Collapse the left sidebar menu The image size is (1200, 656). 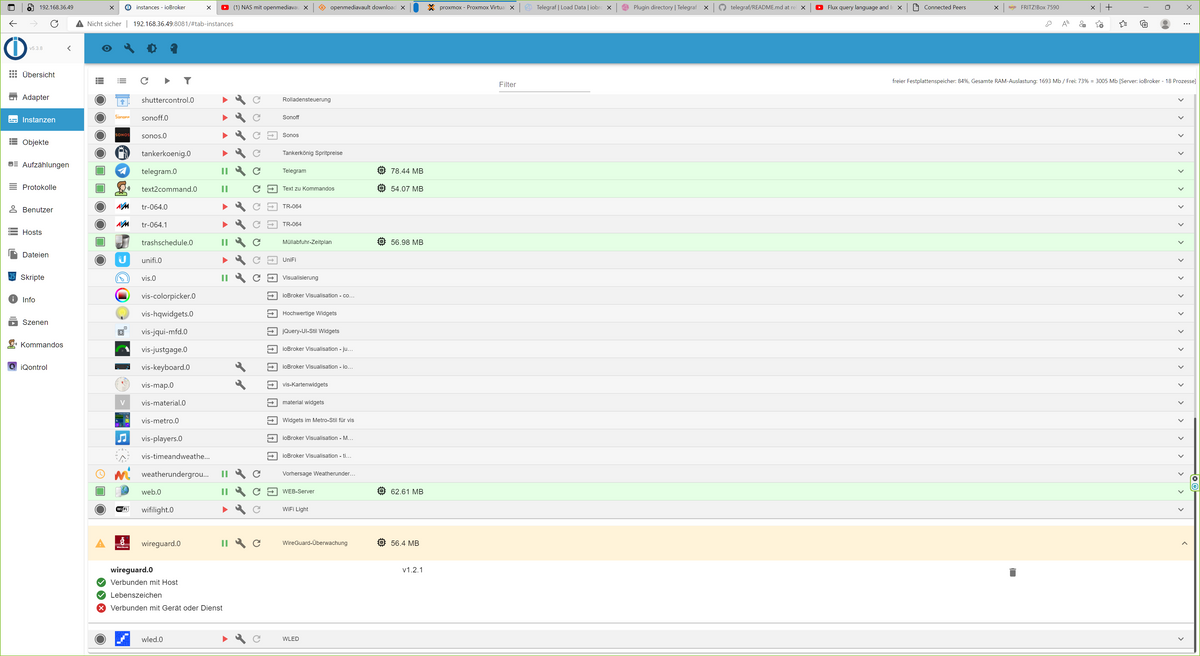click(69, 48)
